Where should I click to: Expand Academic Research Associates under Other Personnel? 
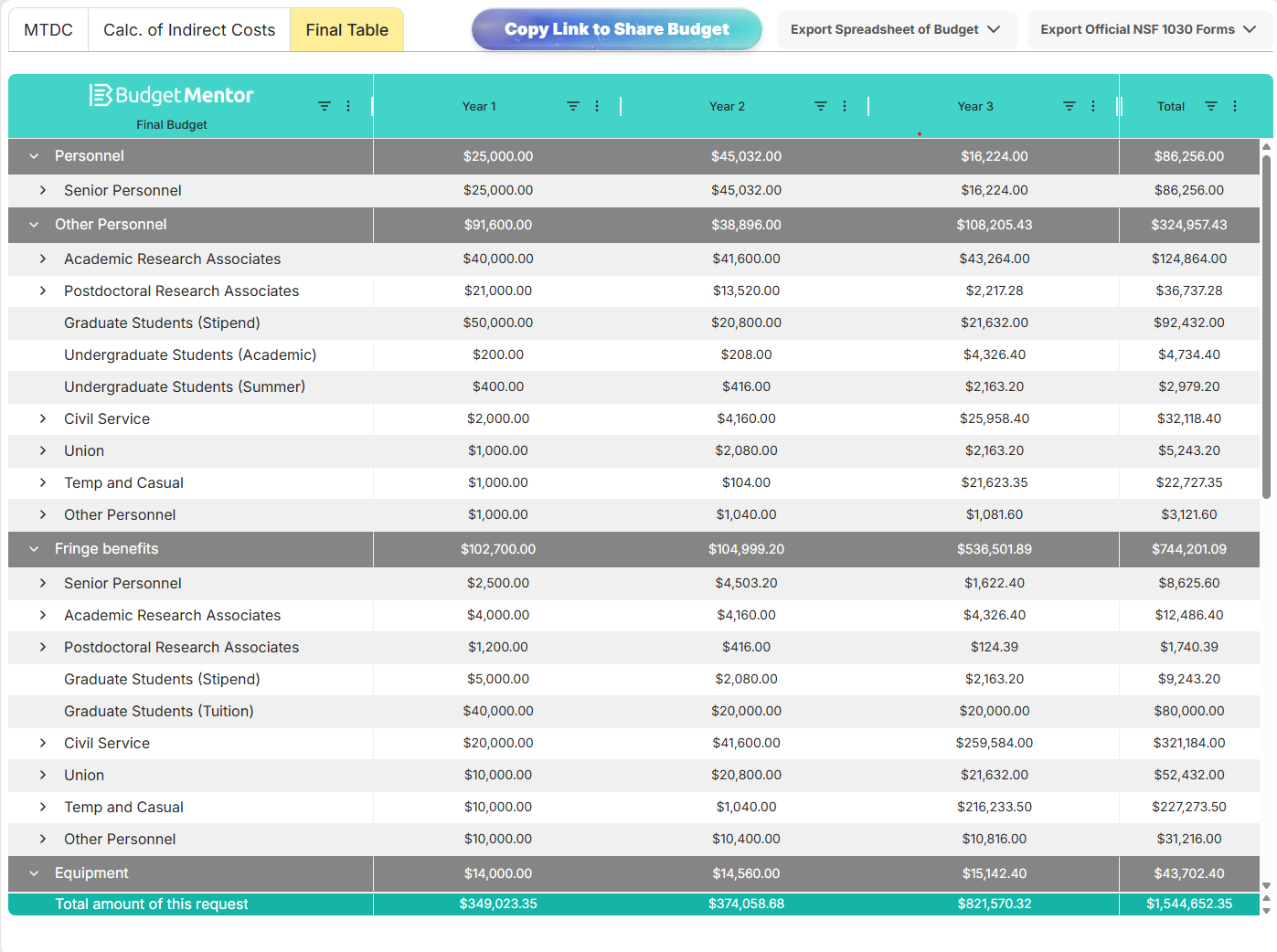tap(43, 259)
